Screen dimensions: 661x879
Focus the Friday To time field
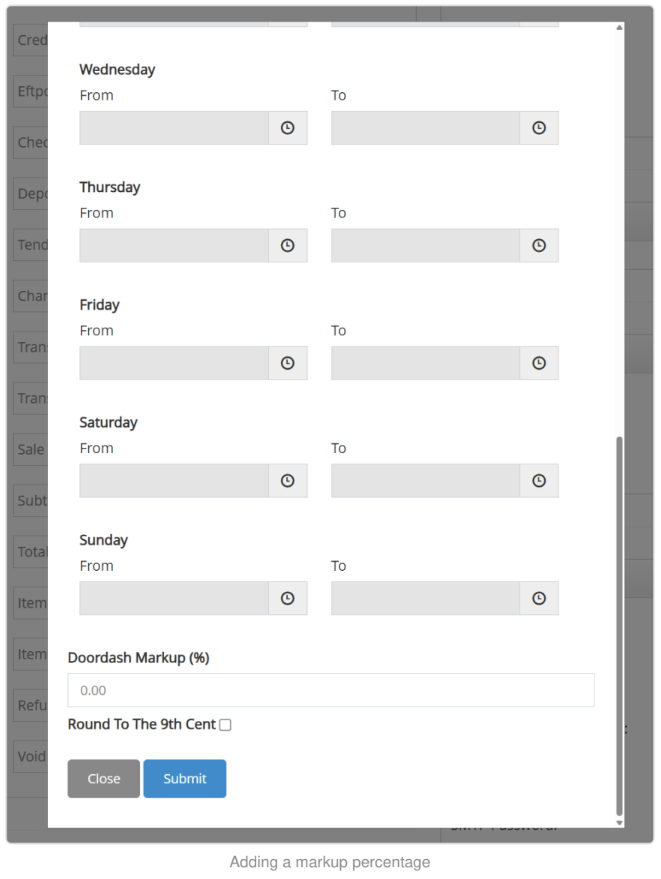(426, 363)
